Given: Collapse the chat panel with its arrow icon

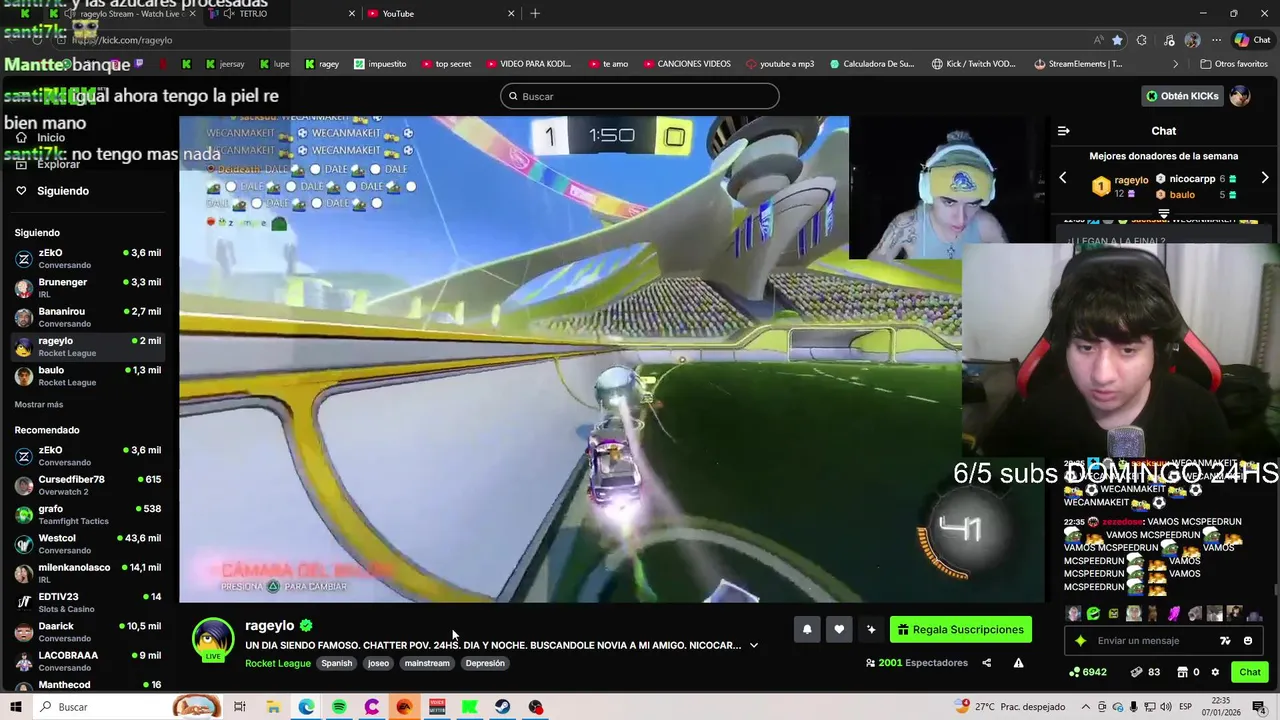Looking at the screenshot, I should (1064, 131).
